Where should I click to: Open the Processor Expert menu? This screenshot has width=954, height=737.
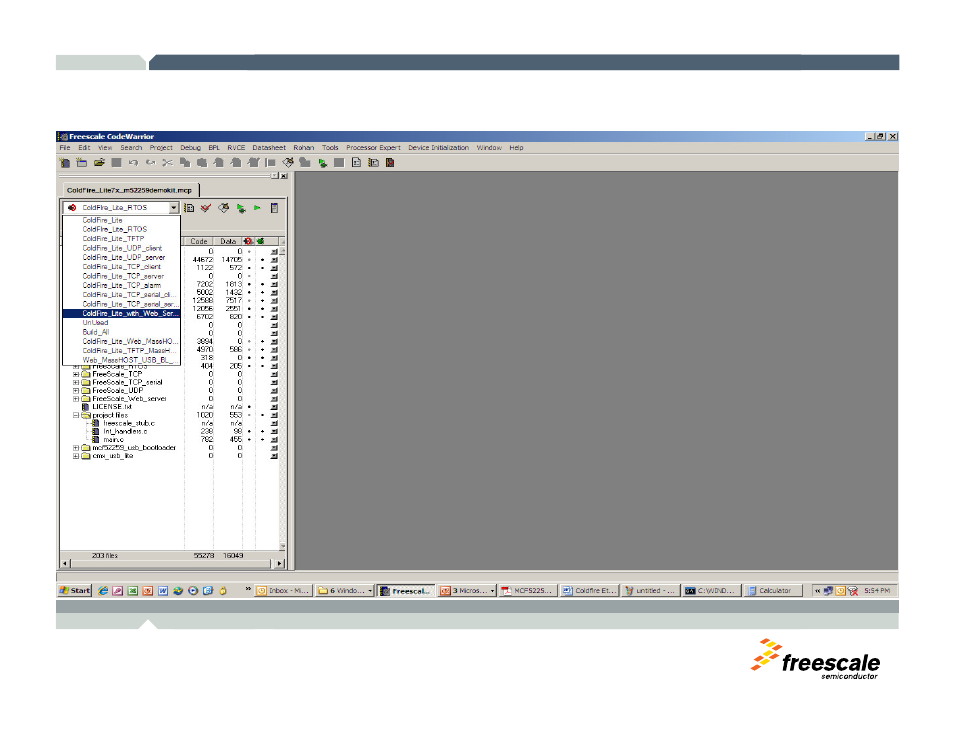tap(373, 148)
